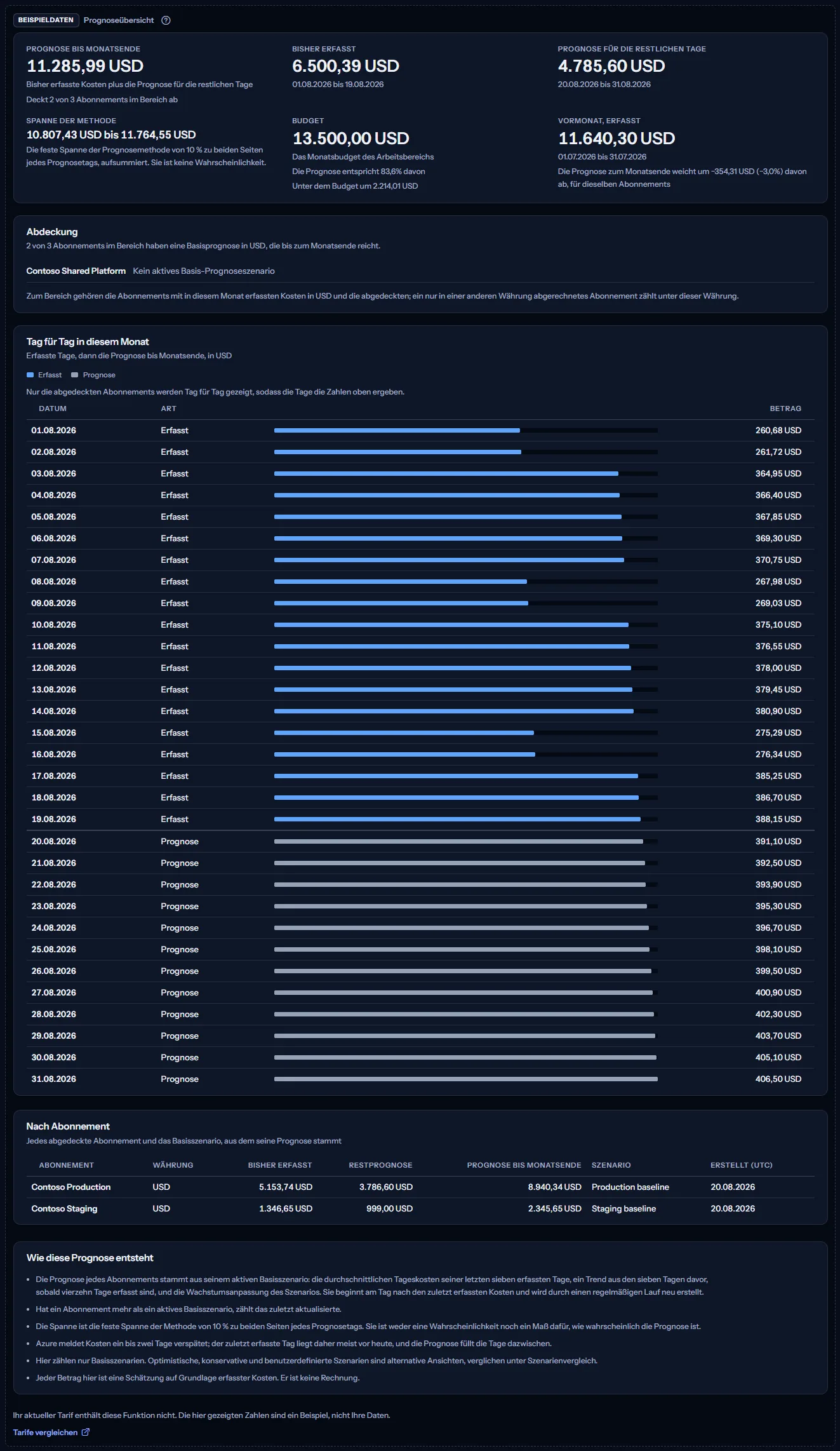The image size is (840, 1451).
Task: Click the 385,25 USD amount
Action: point(778,776)
